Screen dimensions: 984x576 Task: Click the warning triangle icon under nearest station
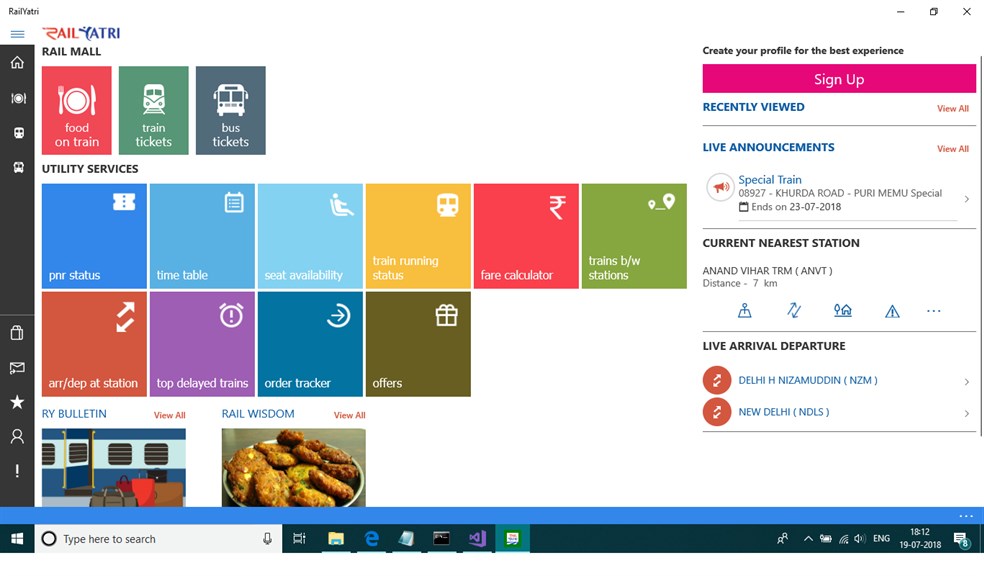point(892,311)
